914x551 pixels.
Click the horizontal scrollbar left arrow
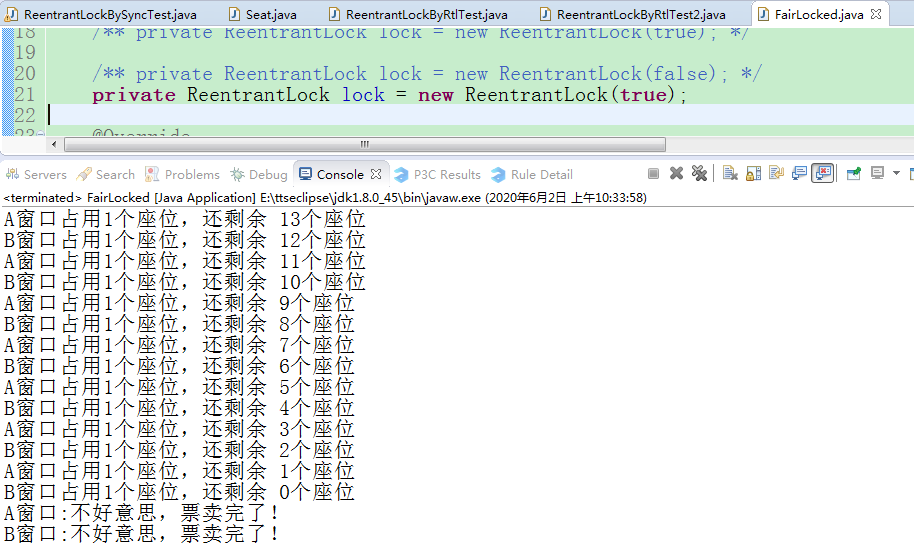(70, 145)
